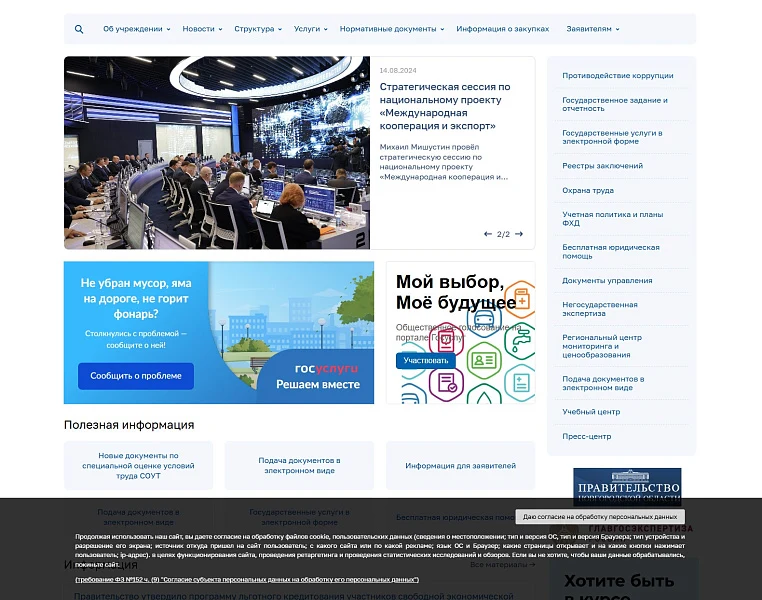Open «Негосударственная экспертиза» sidebar link
762x600 pixels.
coord(600,309)
